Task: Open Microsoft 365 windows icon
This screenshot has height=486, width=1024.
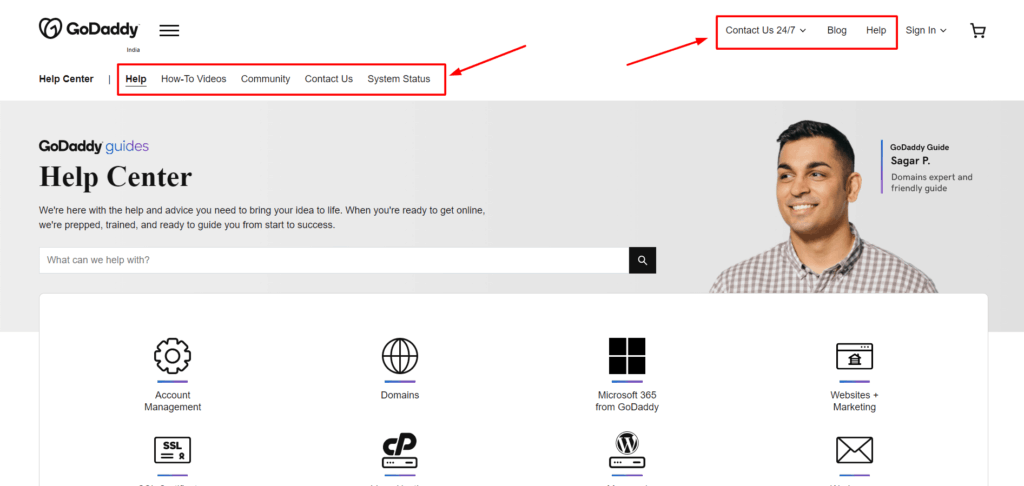Action: (627, 356)
